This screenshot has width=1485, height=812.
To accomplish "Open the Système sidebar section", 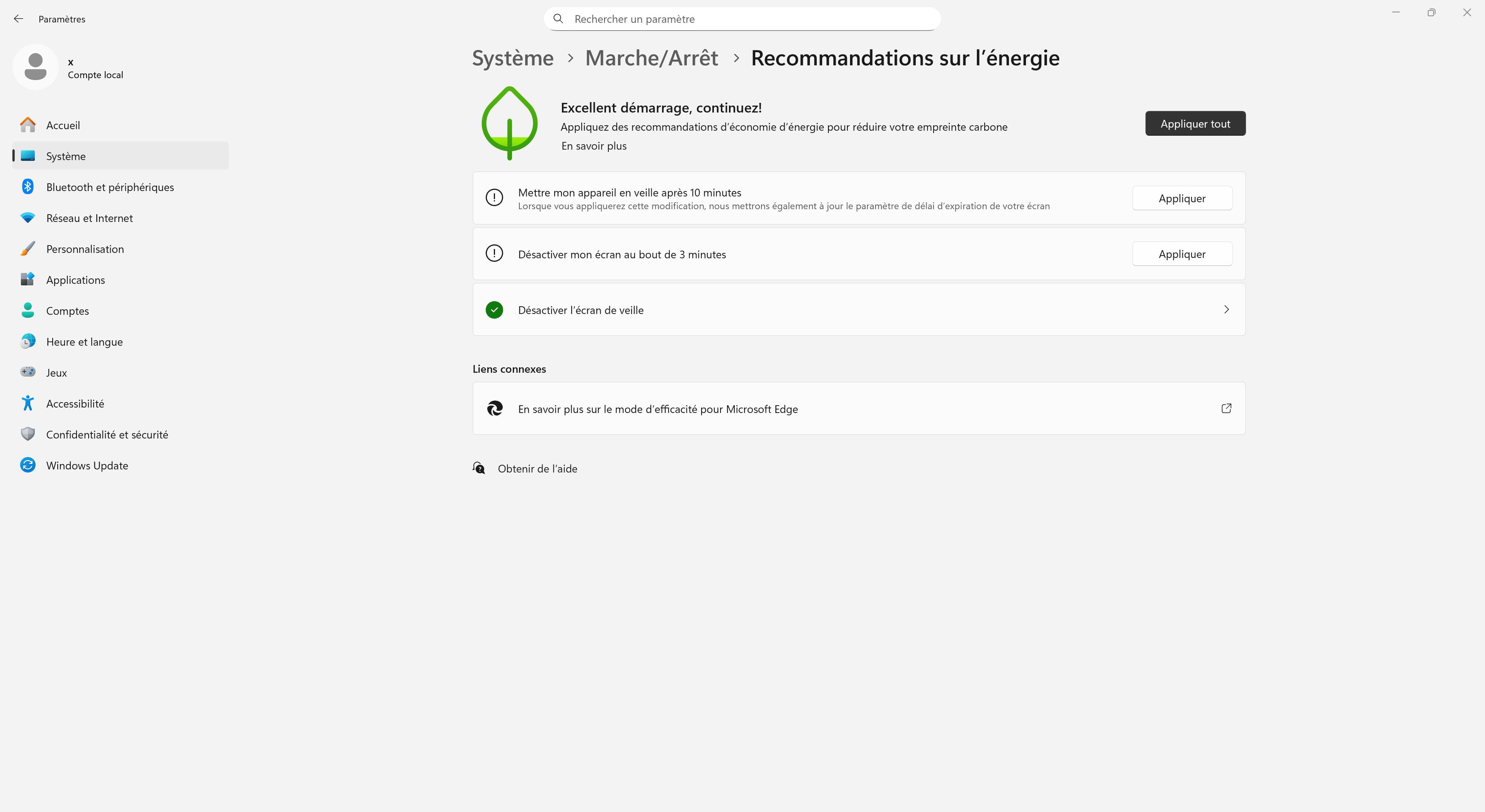I will [x=66, y=156].
